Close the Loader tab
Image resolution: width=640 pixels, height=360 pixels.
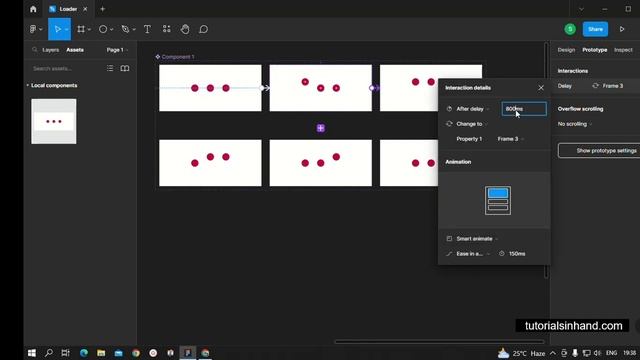point(85,9)
